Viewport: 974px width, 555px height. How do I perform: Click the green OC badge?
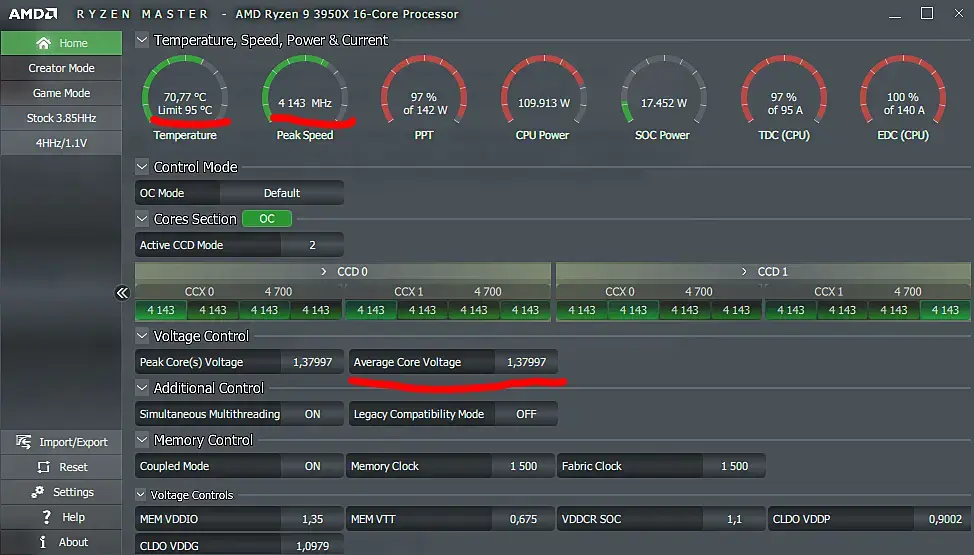click(267, 219)
